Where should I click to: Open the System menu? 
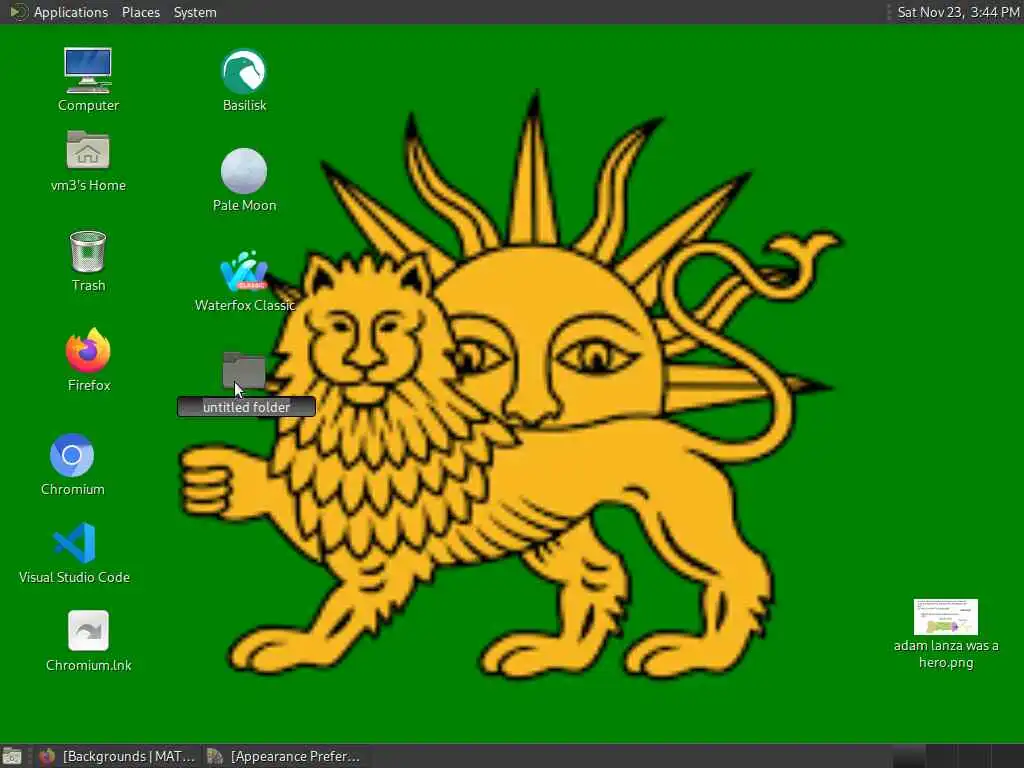tap(195, 12)
